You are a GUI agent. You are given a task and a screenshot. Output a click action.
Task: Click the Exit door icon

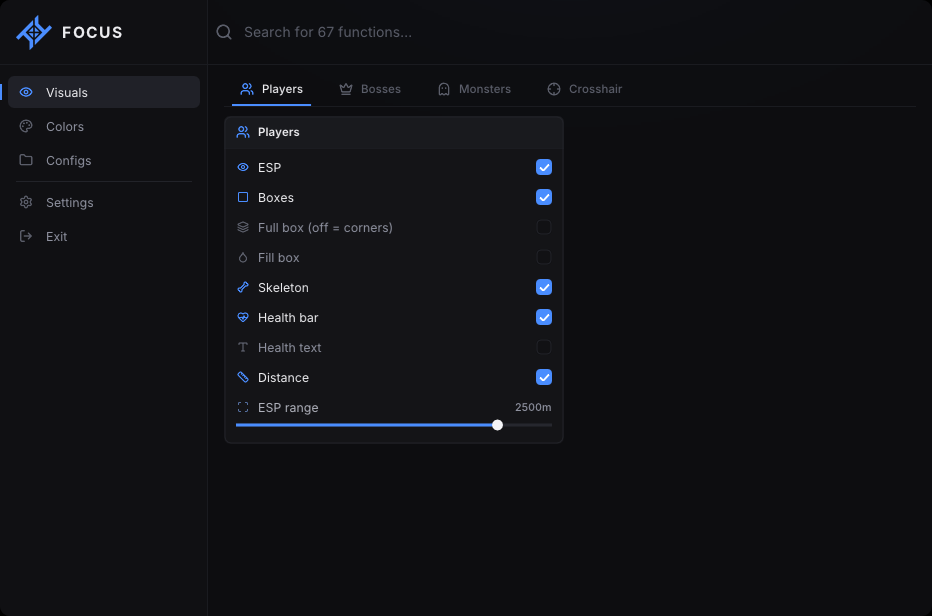coord(26,236)
